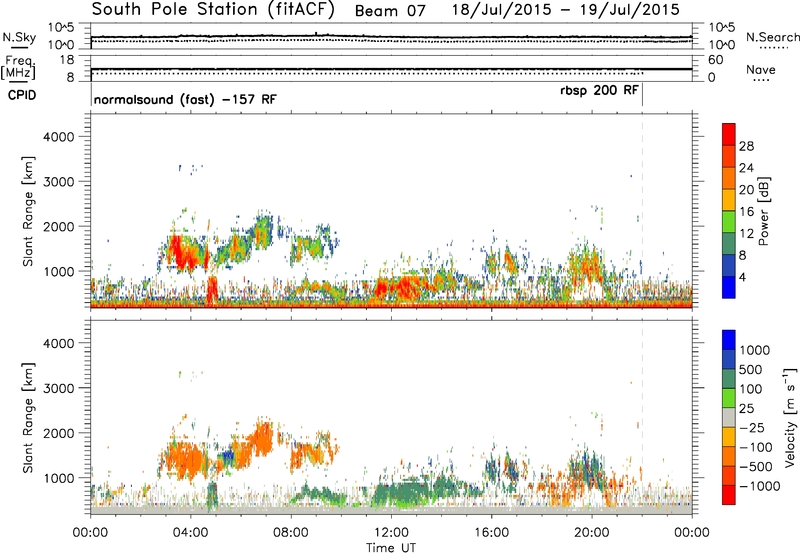Viewport: 800px width, 554px height.
Task: Click the "4" tick on power colorbar
Action: coord(743,278)
